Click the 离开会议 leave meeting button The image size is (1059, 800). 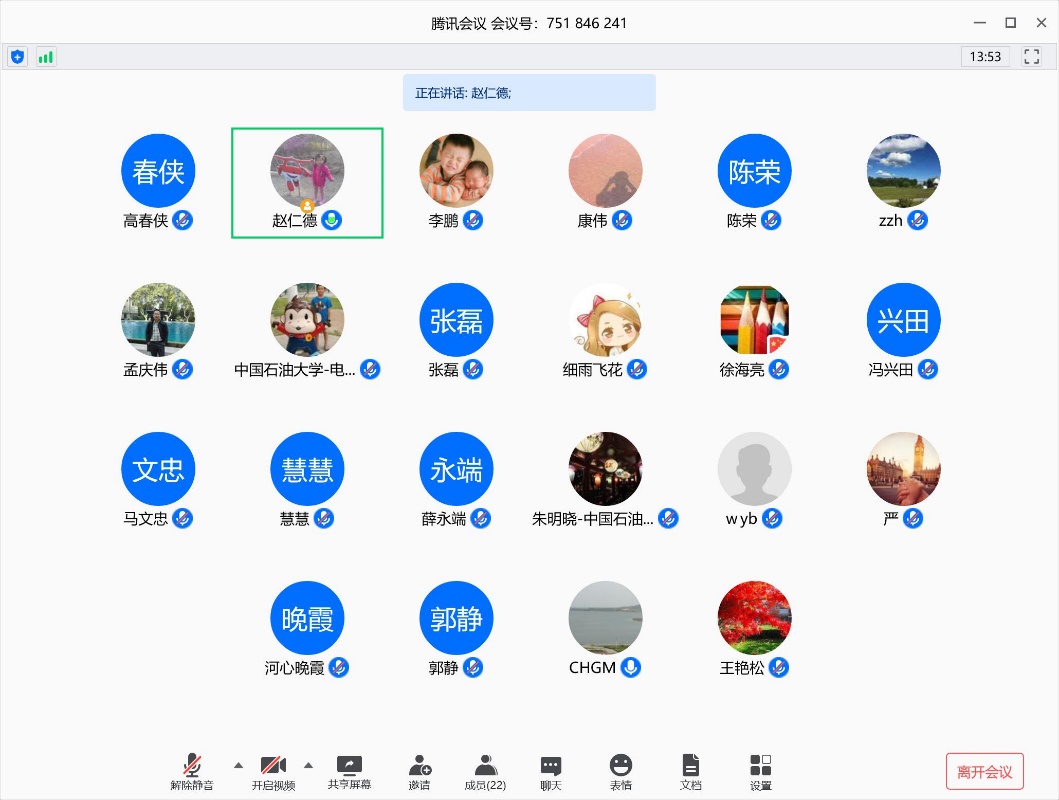[984, 772]
